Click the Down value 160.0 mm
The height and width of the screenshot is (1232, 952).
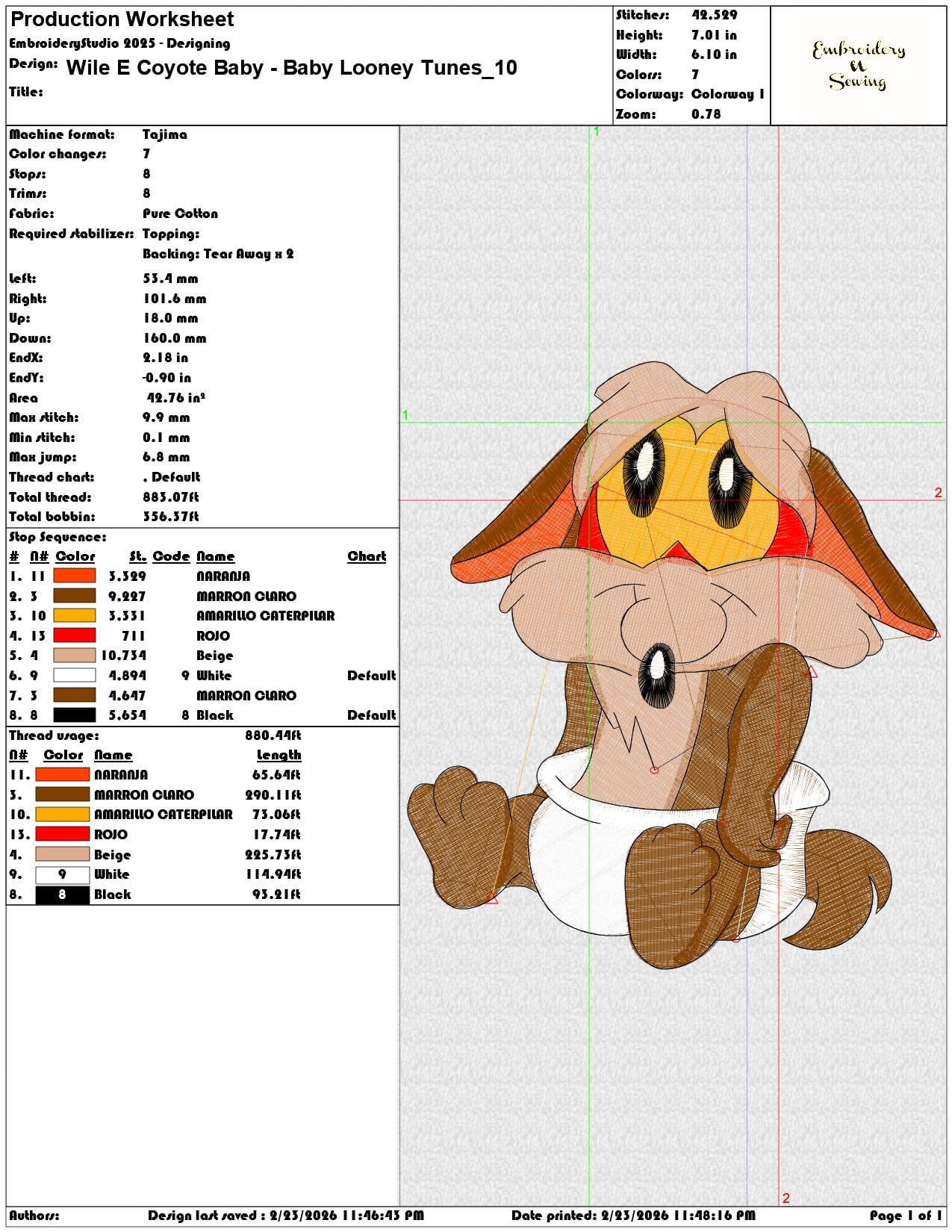[x=175, y=338]
